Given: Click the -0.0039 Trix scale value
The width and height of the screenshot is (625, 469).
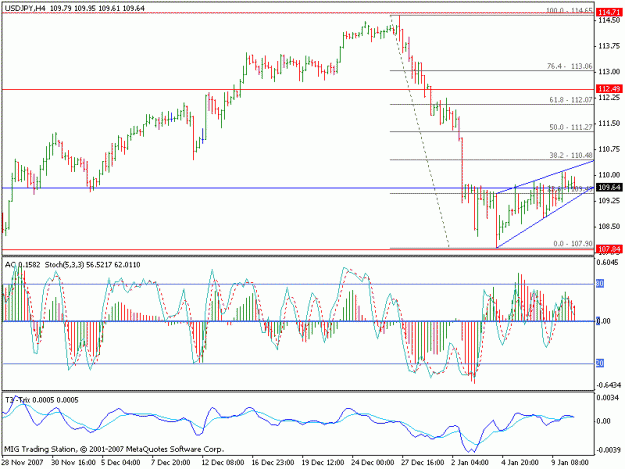Looking at the screenshot, I should pyautogui.click(x=609, y=450).
